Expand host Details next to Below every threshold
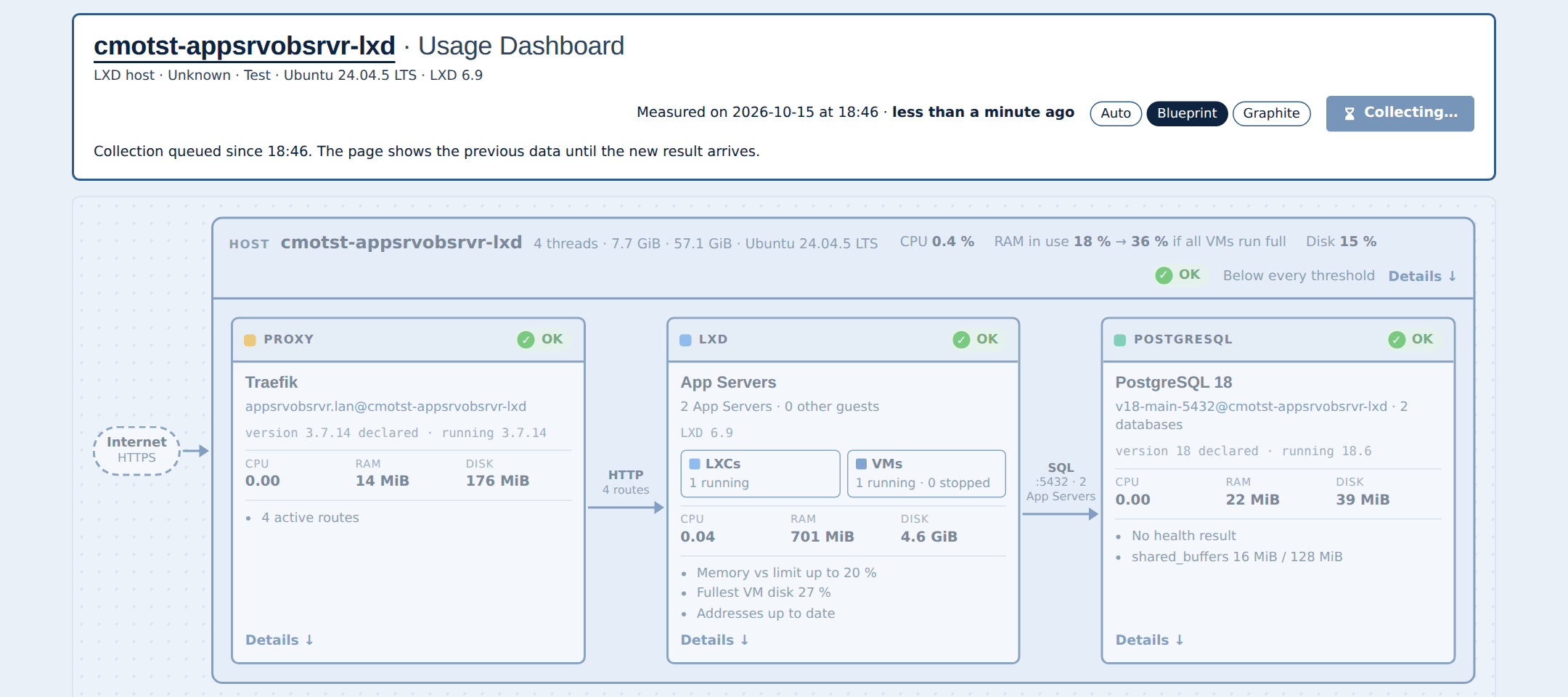1568x697 pixels. pos(1422,276)
